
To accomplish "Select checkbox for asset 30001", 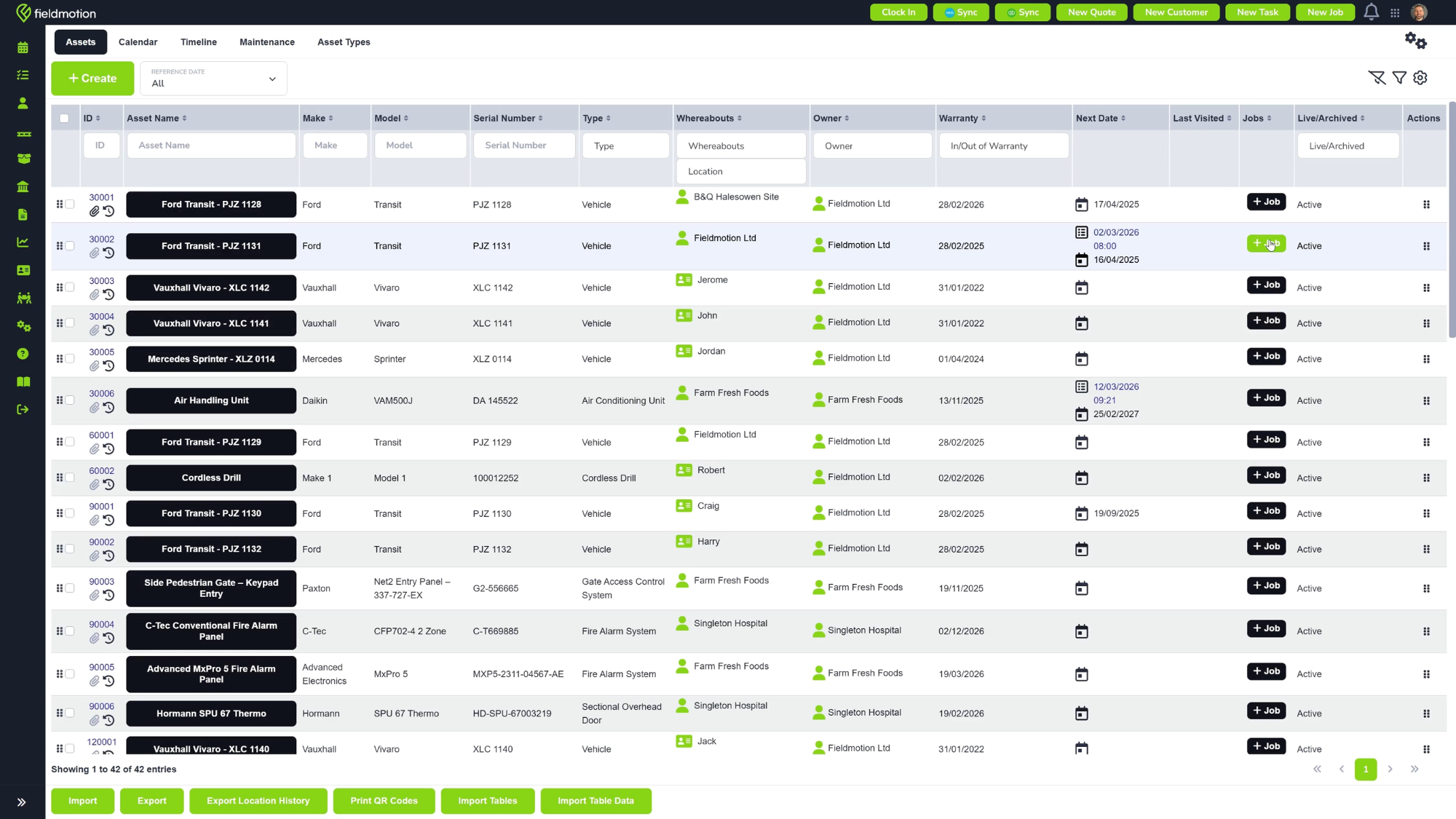I will tap(70, 205).
